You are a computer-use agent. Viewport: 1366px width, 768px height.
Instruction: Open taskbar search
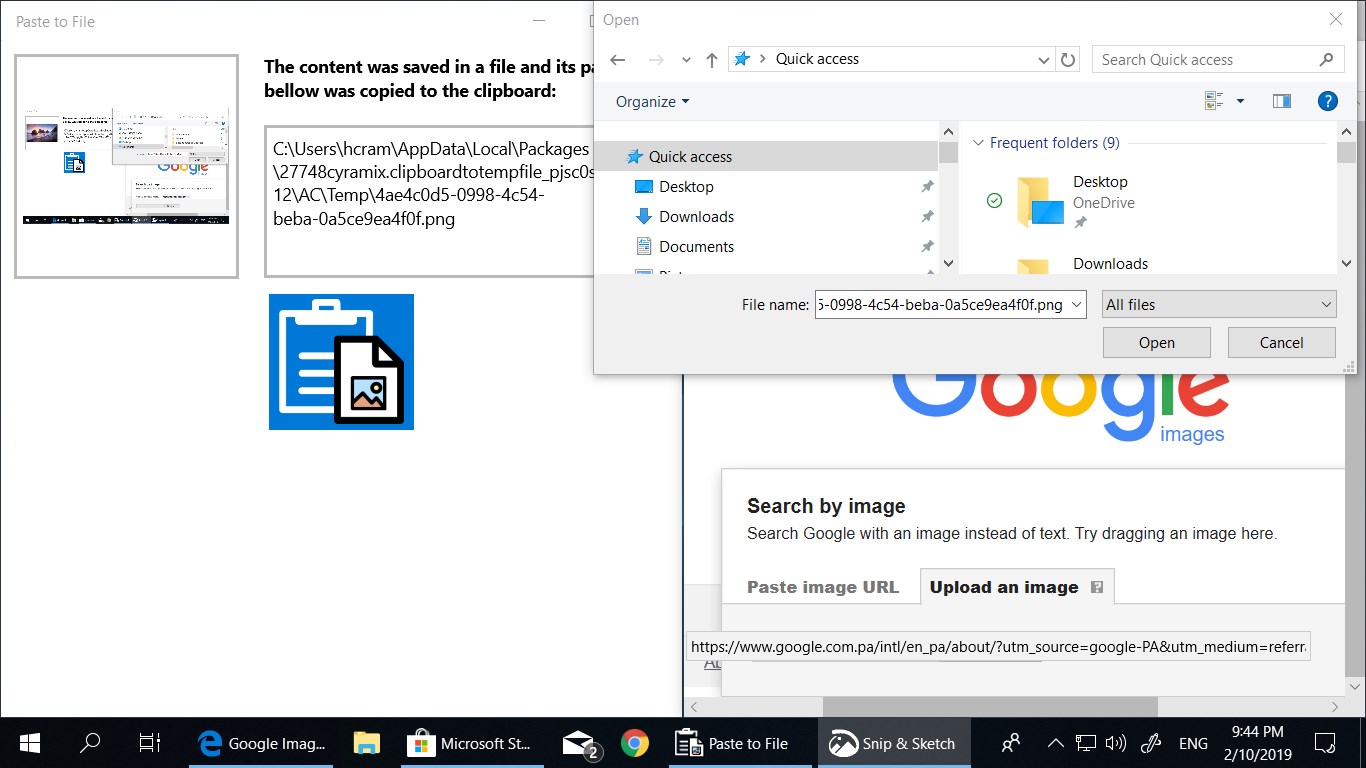click(x=90, y=743)
